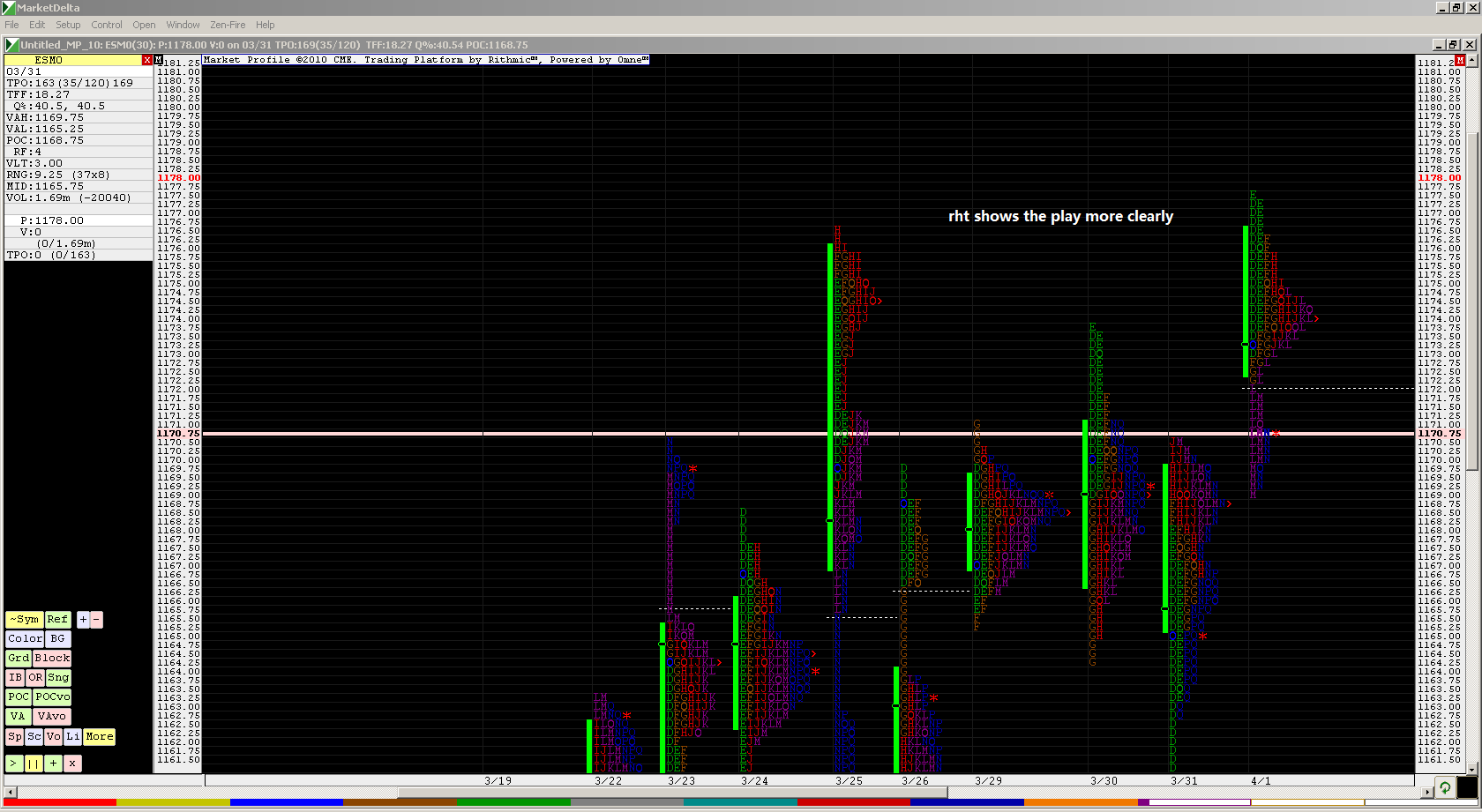
Task: Open the Control menu
Action: click(107, 25)
